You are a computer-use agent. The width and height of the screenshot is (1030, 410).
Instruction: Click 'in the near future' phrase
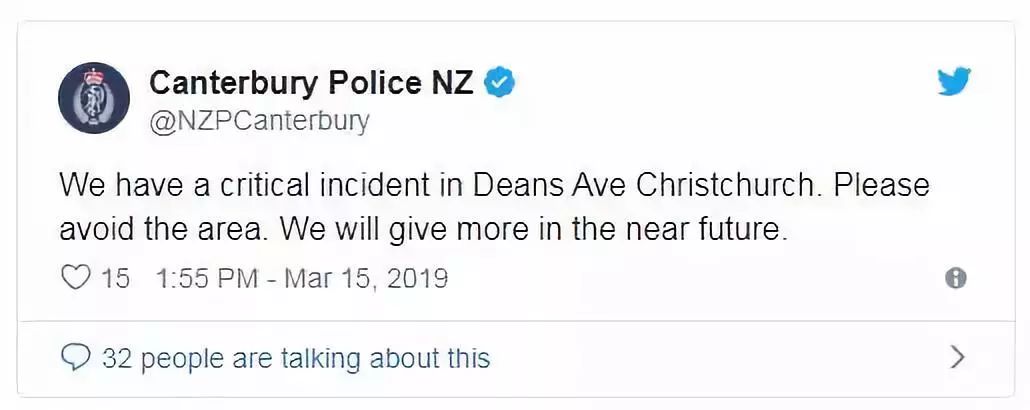click(658, 230)
